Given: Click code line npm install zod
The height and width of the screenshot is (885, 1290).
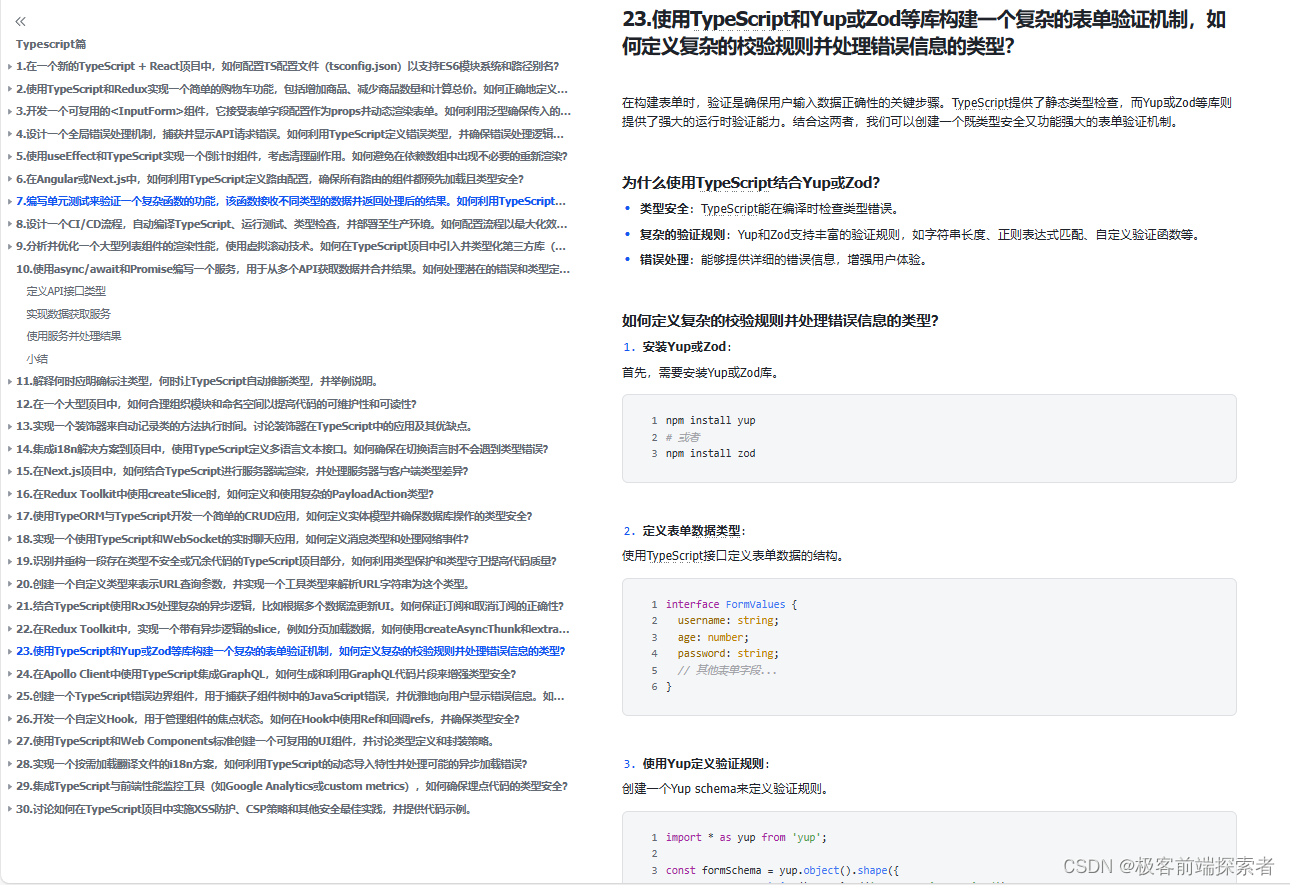Looking at the screenshot, I should [x=710, y=454].
